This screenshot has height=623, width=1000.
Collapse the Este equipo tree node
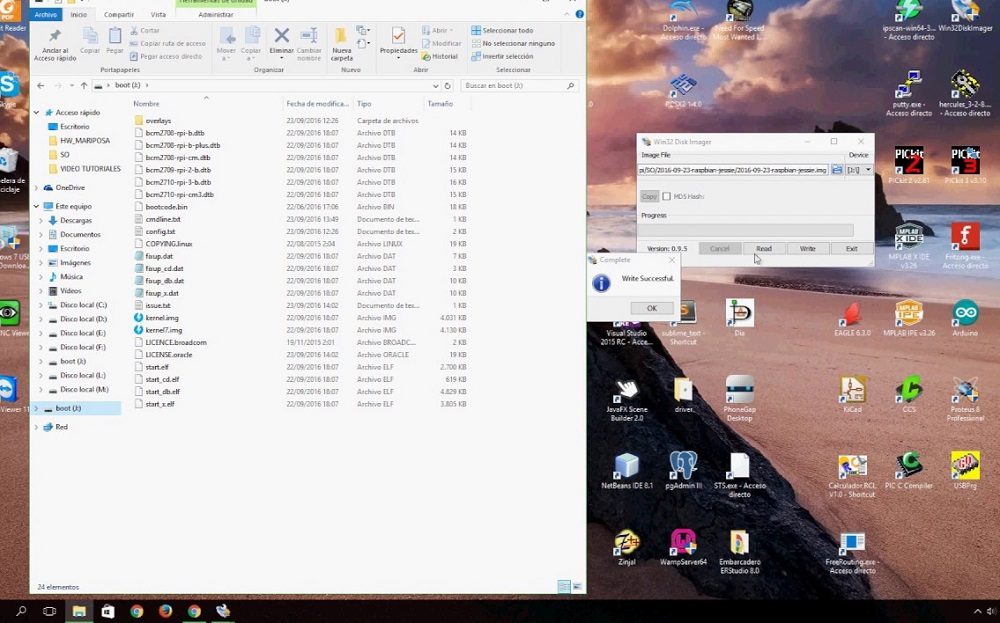click(36, 207)
